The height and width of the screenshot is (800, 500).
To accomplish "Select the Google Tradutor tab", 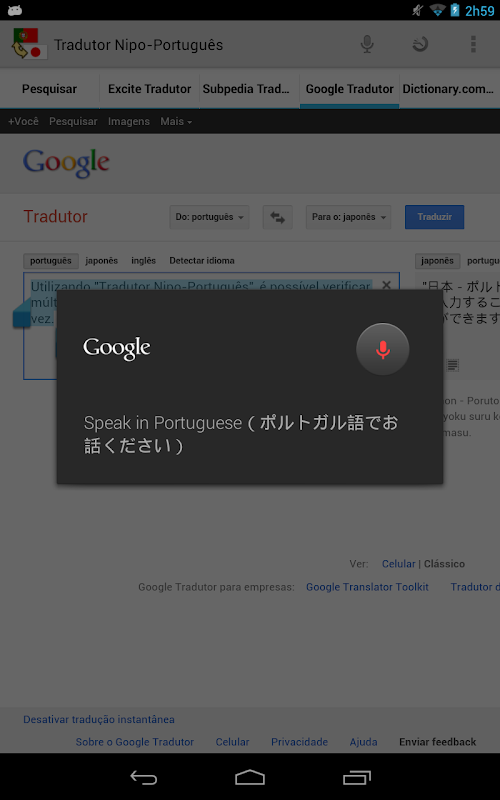I will [349, 89].
